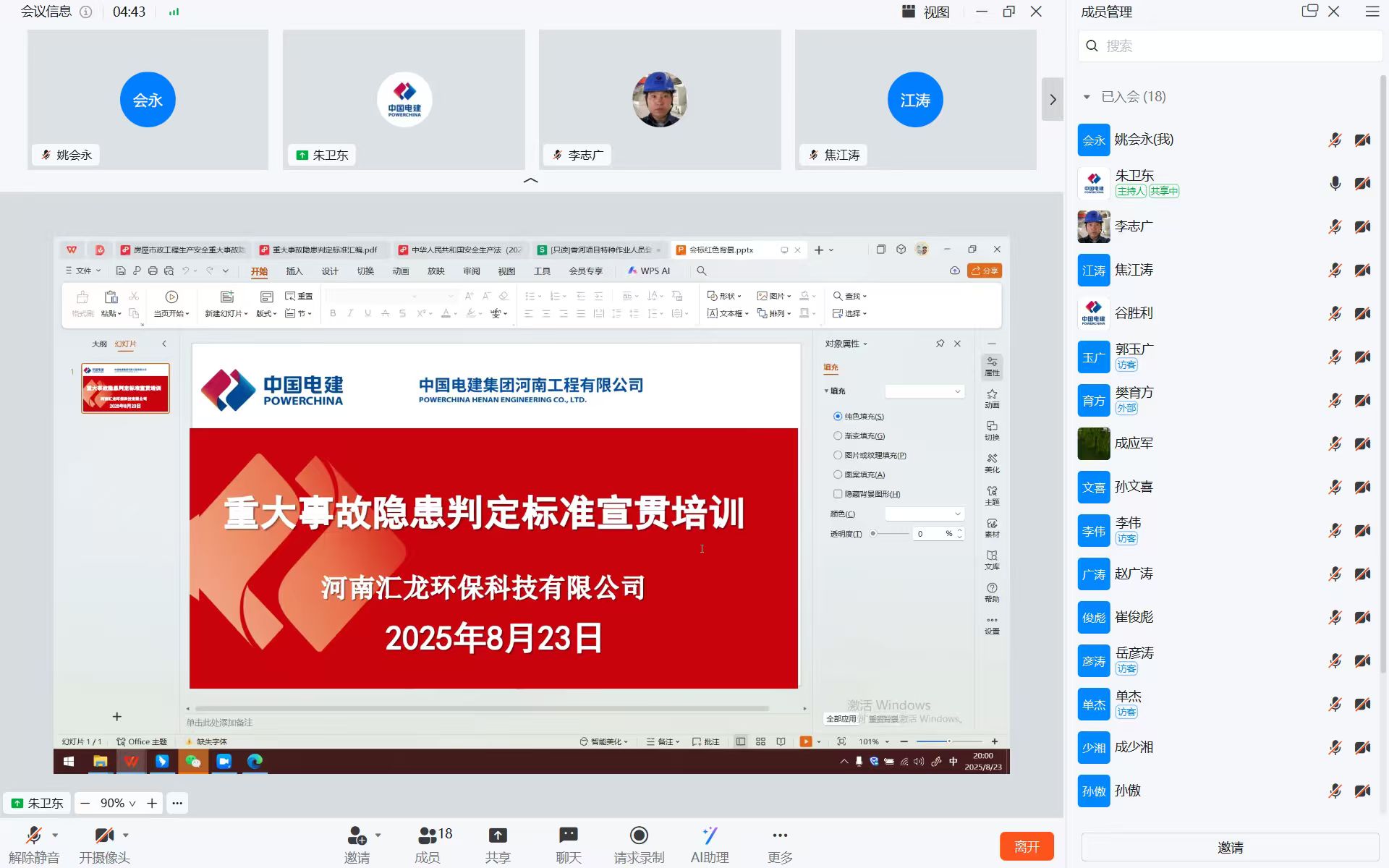Open shared view more options button

click(x=177, y=803)
